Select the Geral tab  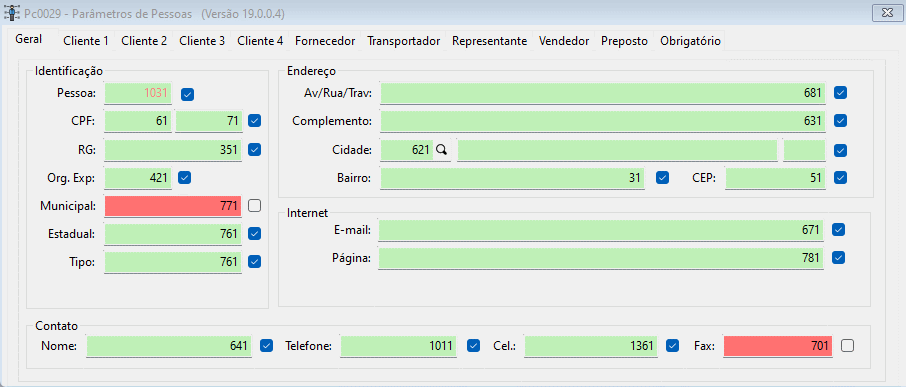point(29,39)
